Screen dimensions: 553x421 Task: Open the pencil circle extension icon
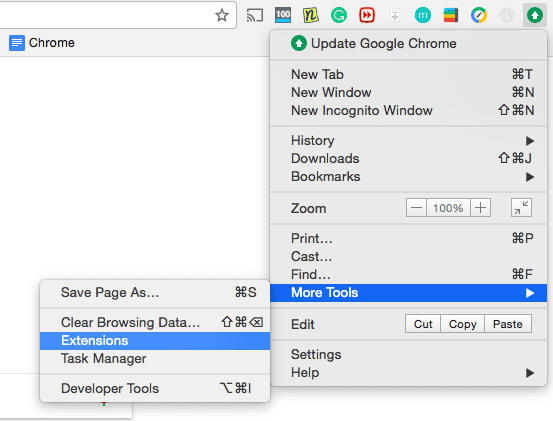(479, 15)
